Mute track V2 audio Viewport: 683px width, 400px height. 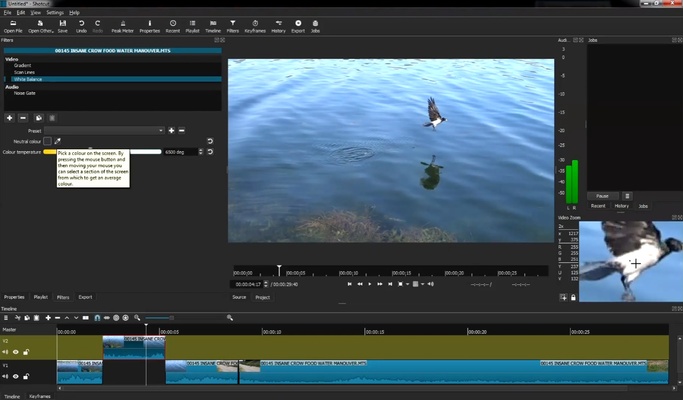pyautogui.click(x=5, y=352)
